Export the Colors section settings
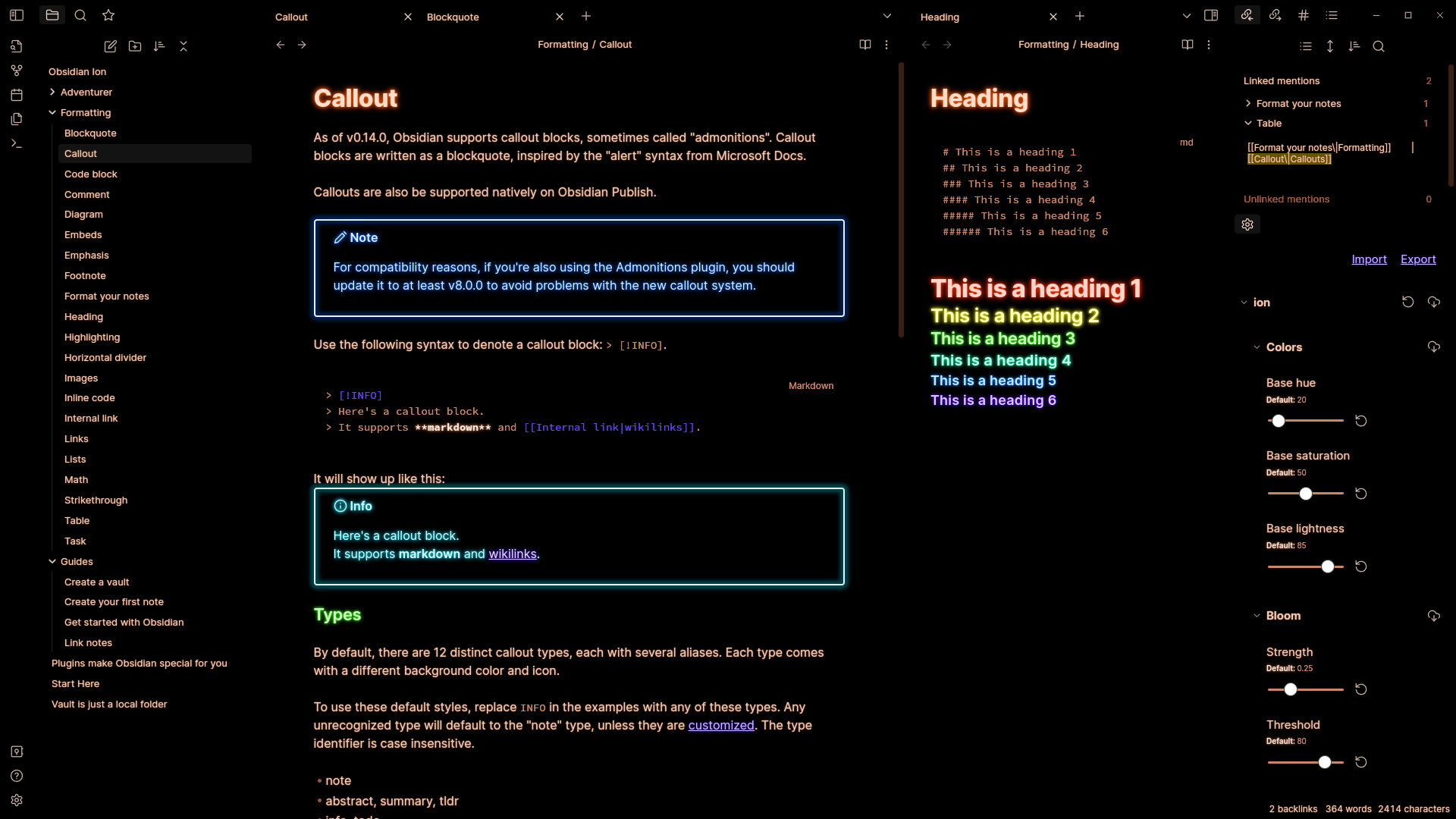Image resolution: width=1456 pixels, height=819 pixels. point(1434,347)
